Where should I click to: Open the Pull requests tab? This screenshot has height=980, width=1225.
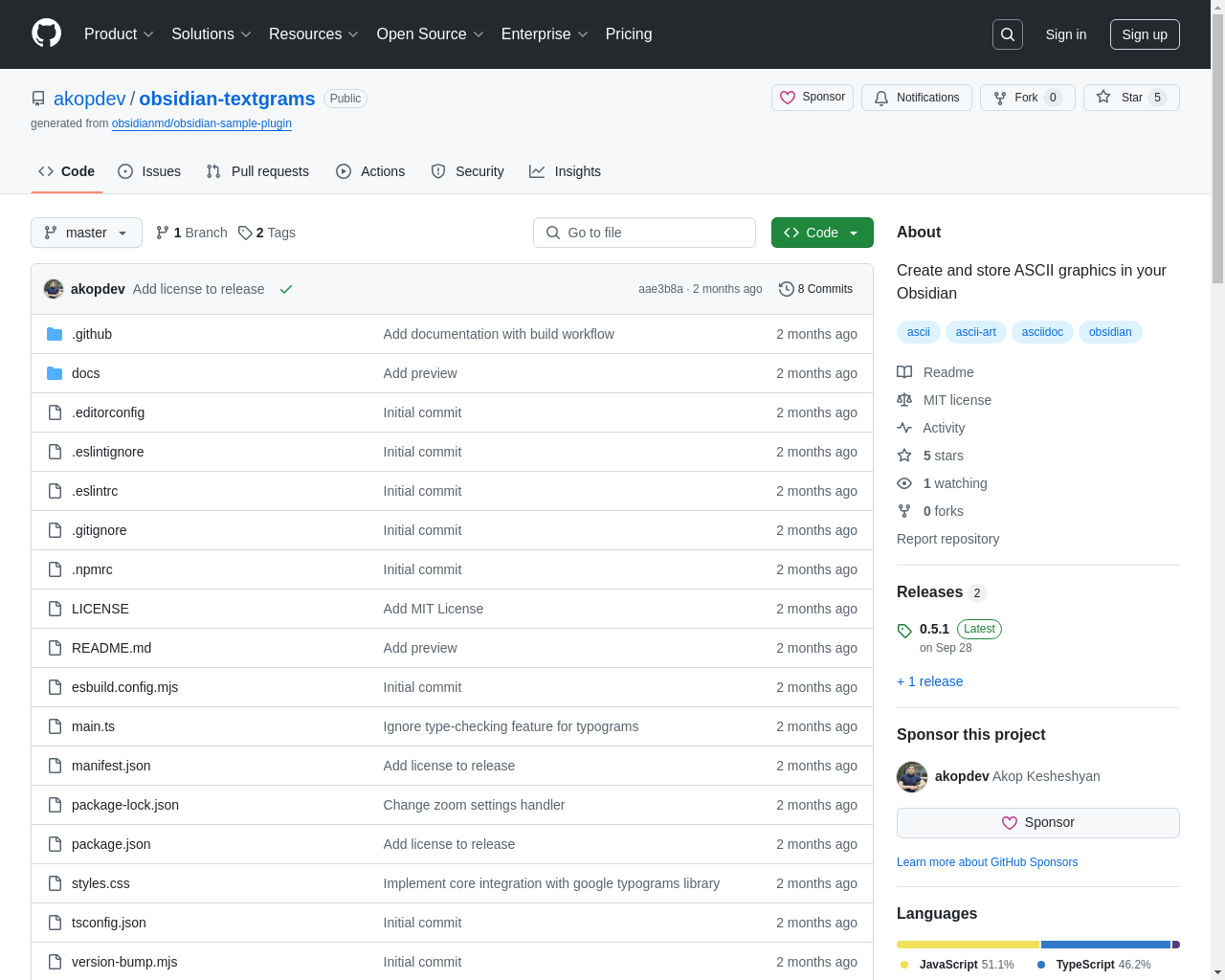(x=257, y=171)
